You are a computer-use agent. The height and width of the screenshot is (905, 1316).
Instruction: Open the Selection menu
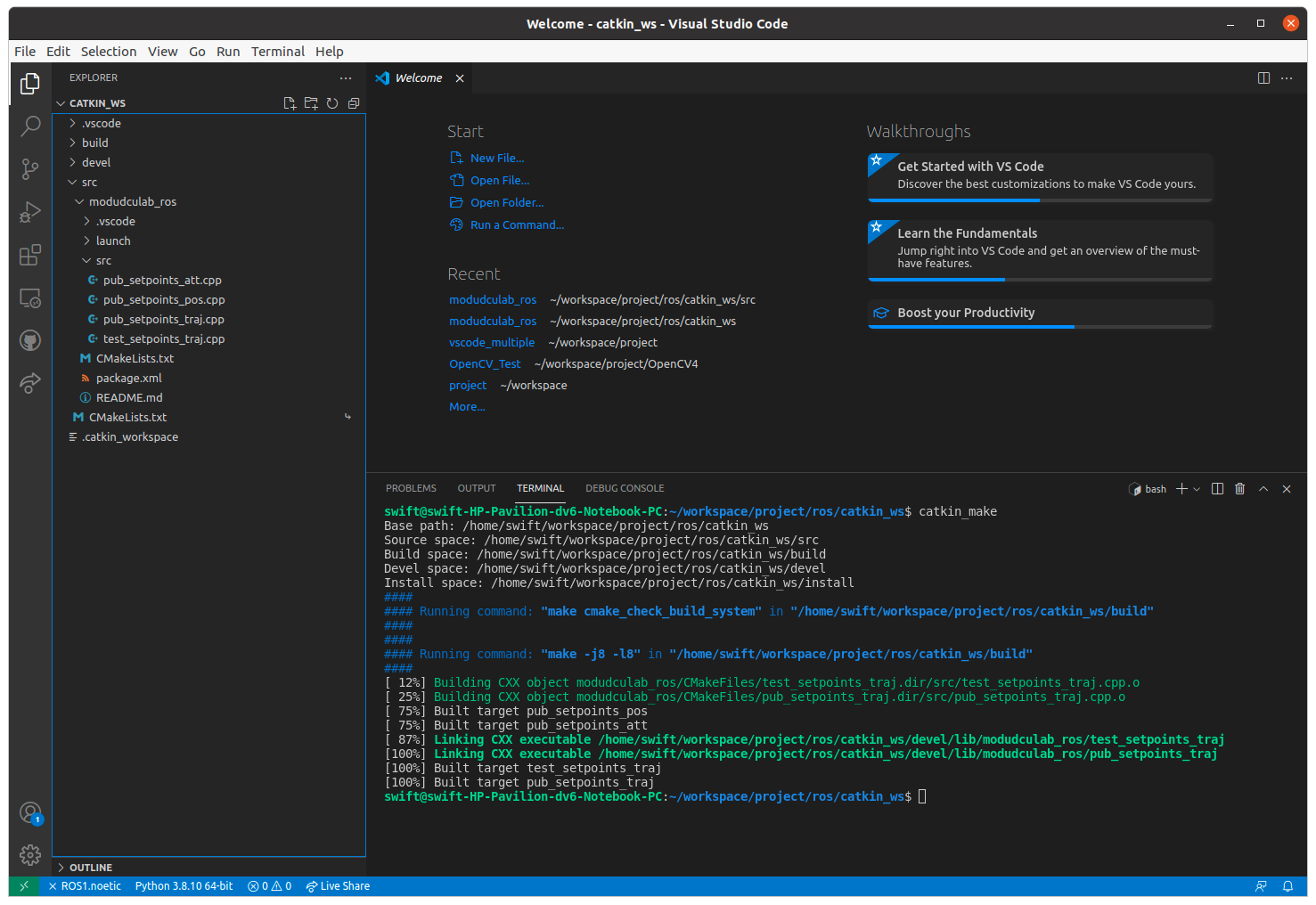pos(109,52)
